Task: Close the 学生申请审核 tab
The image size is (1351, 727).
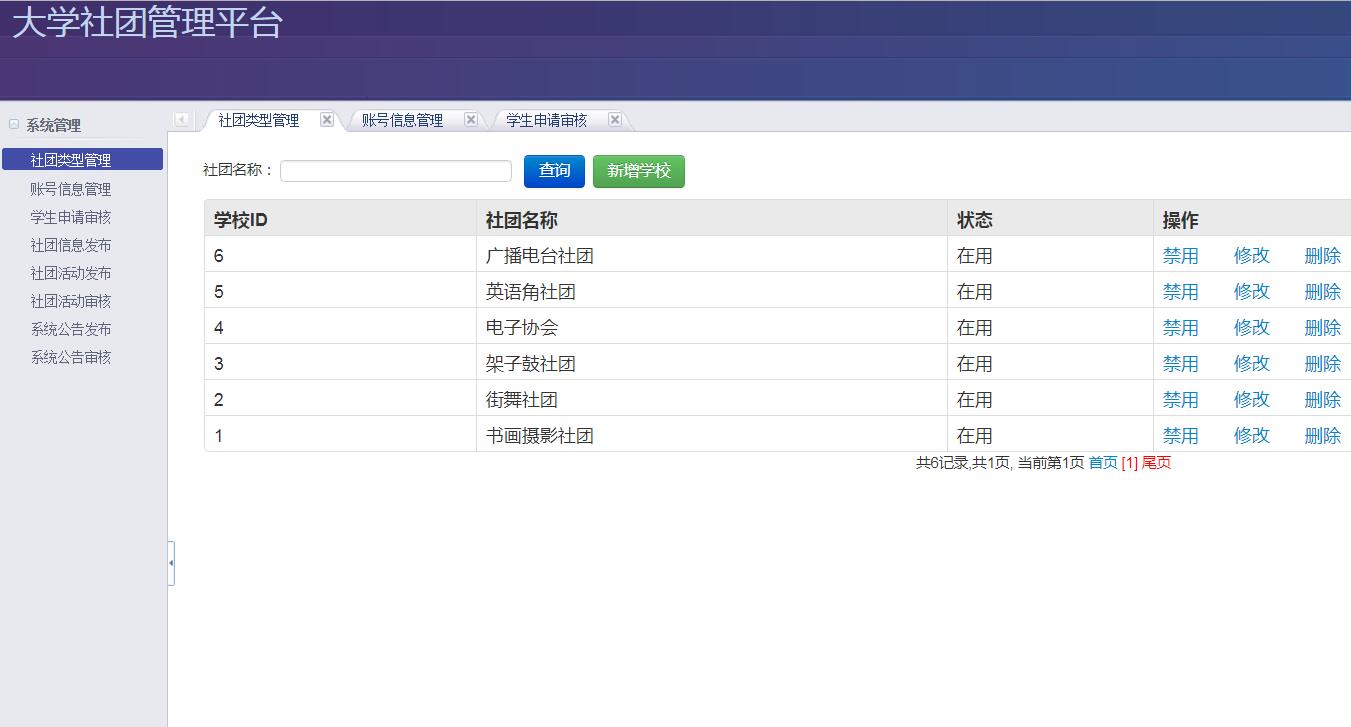Action: tap(615, 119)
